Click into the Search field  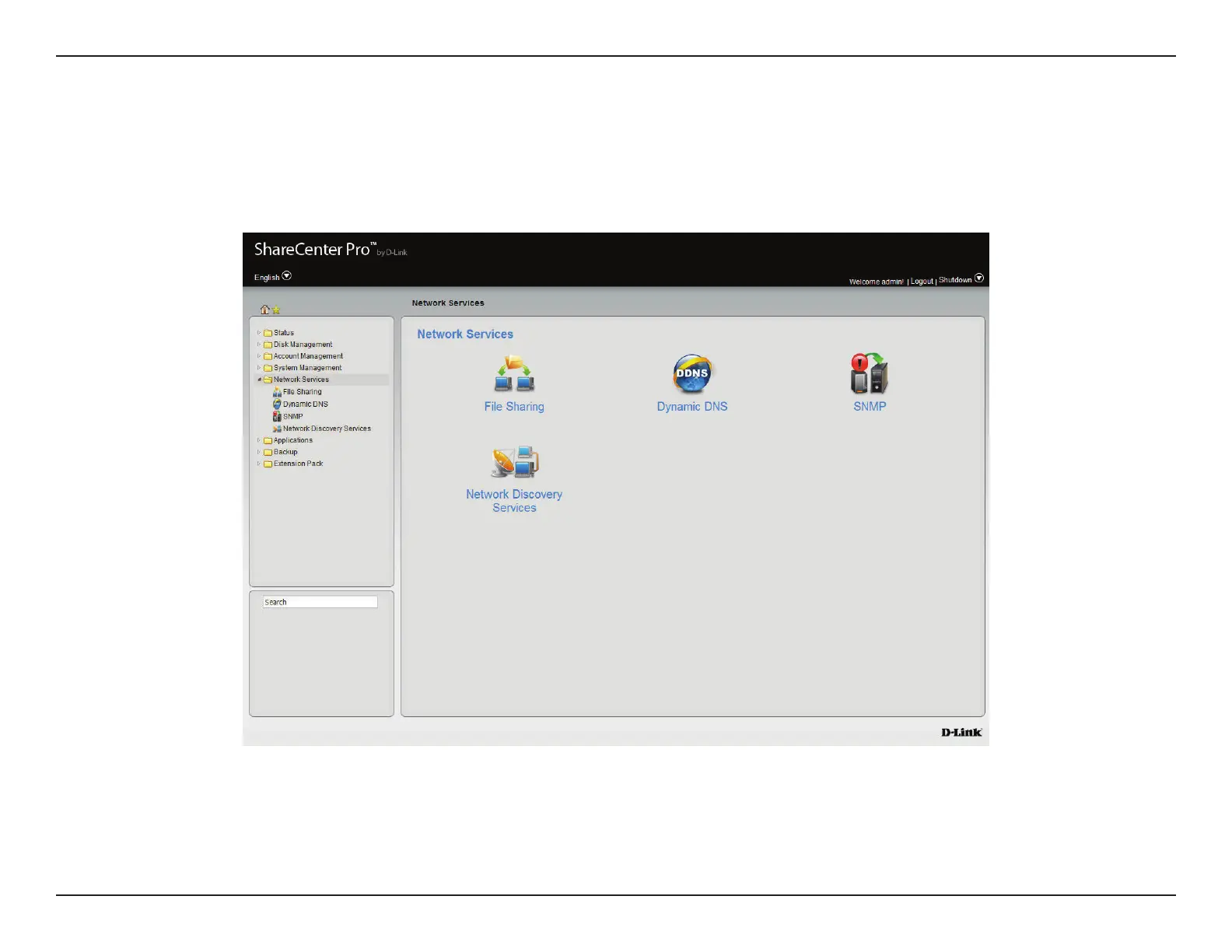(320, 602)
